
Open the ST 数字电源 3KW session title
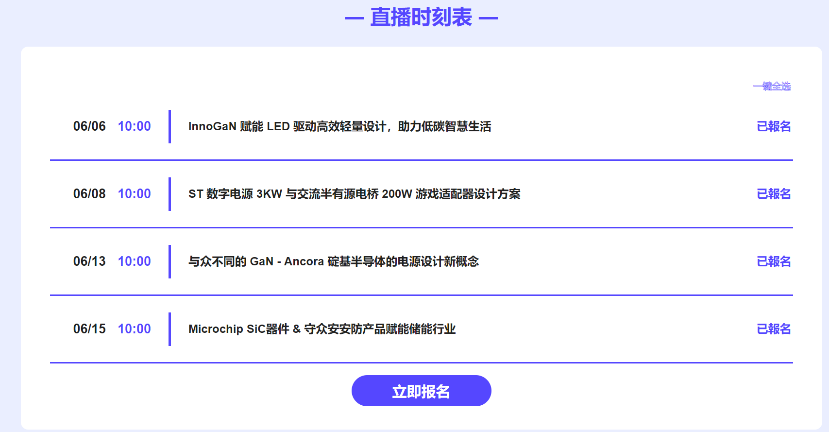point(354,194)
